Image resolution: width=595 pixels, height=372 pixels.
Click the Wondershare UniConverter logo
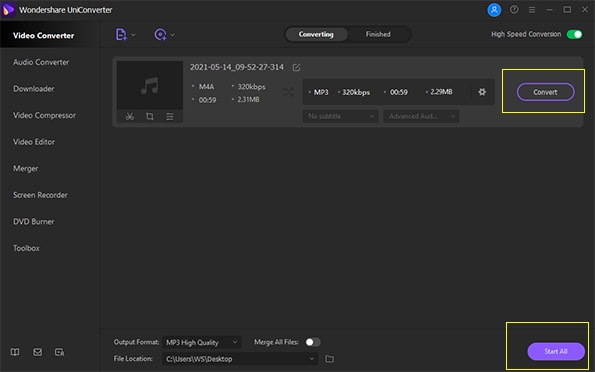pos(8,10)
